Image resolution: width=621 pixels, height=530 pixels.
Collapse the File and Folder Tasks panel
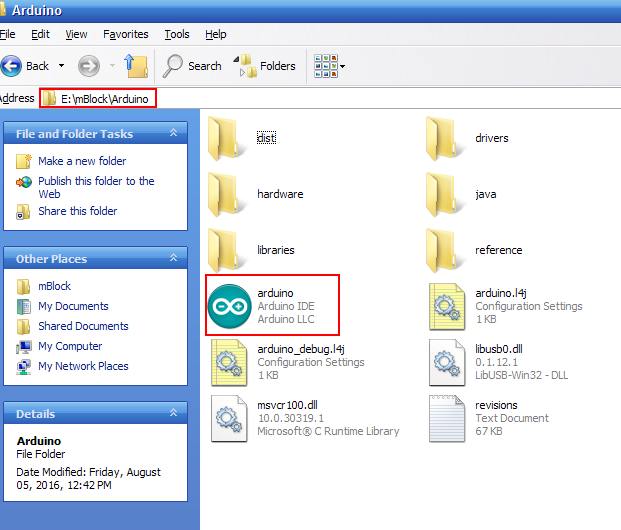(173, 133)
